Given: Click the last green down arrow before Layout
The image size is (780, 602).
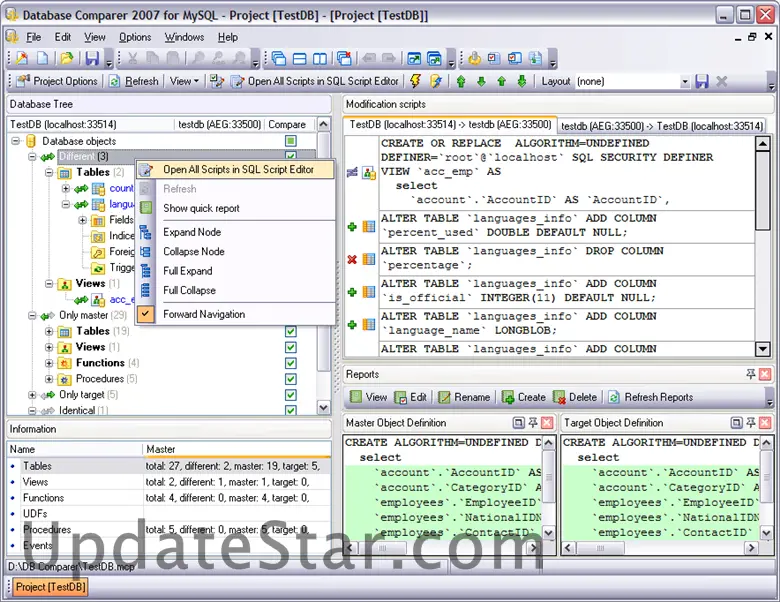Looking at the screenshot, I should click(522, 81).
